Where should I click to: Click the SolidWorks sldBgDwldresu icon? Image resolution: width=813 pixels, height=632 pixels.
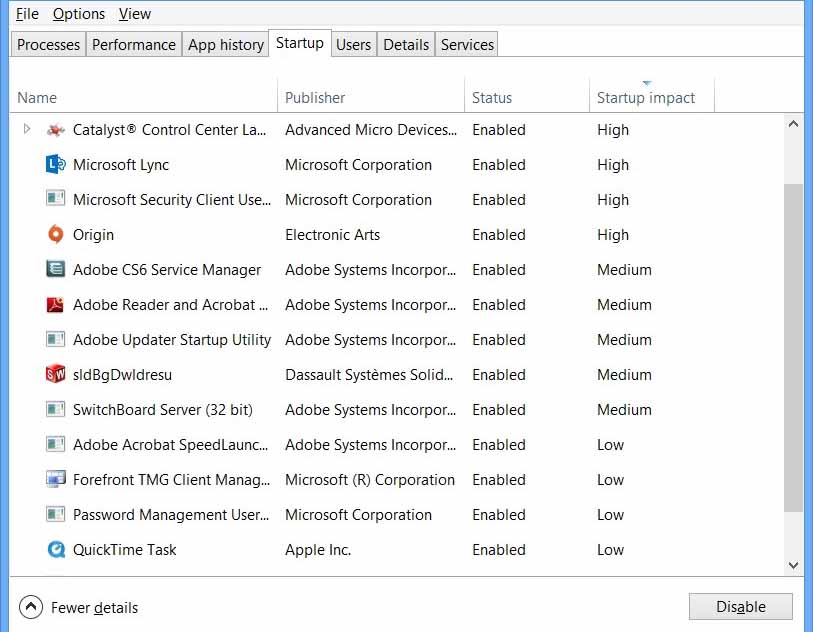56,374
